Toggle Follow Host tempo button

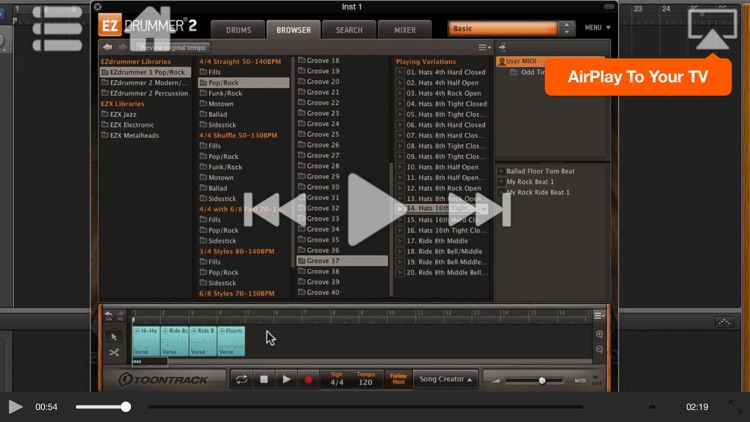click(x=398, y=379)
